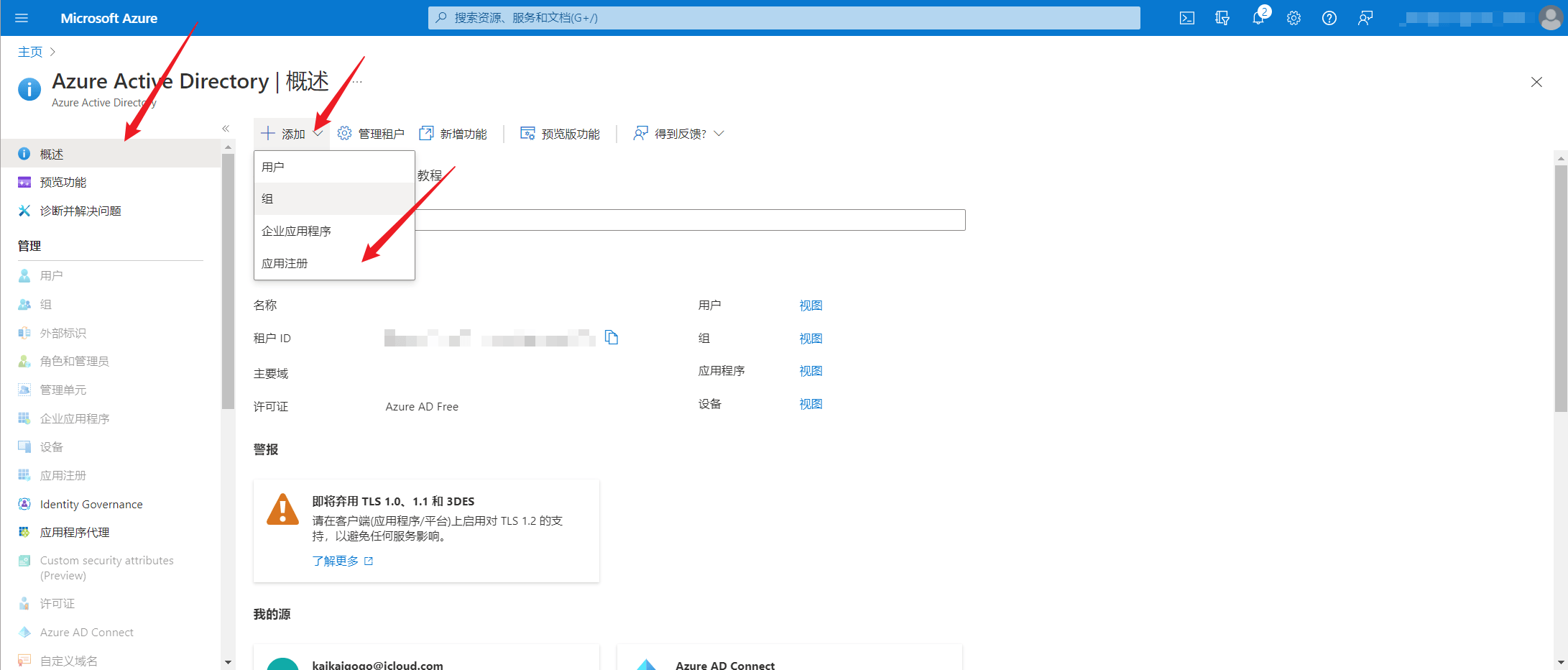Open the notifications bell icon
Screen dimensions: 1568x670
[x=1258, y=18]
